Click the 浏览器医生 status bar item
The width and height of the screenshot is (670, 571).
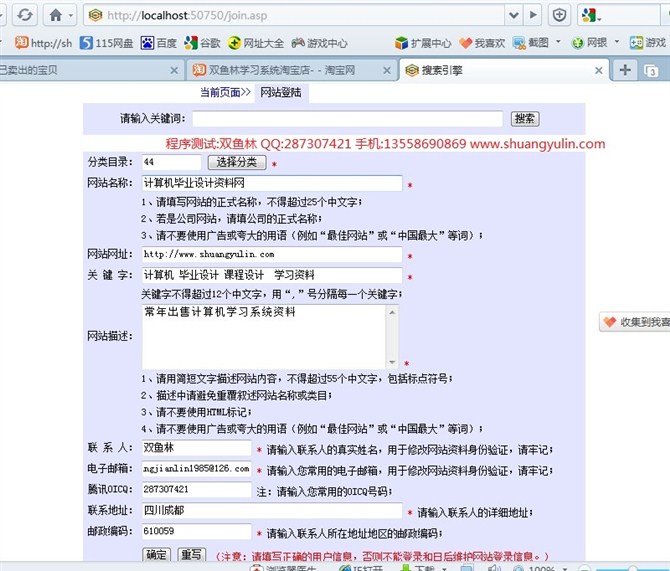click(x=284, y=568)
